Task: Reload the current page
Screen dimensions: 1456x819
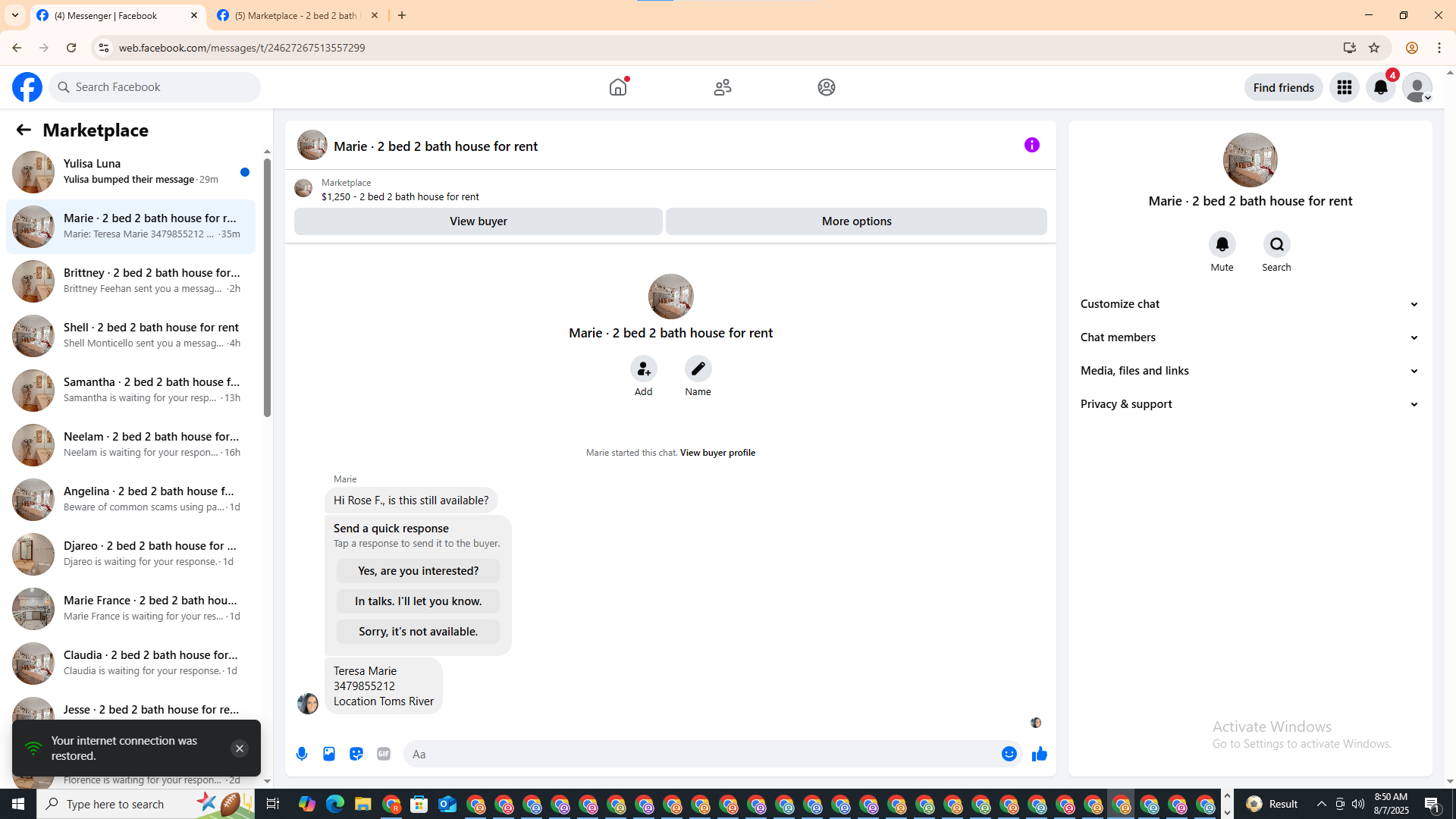Action: [x=71, y=48]
